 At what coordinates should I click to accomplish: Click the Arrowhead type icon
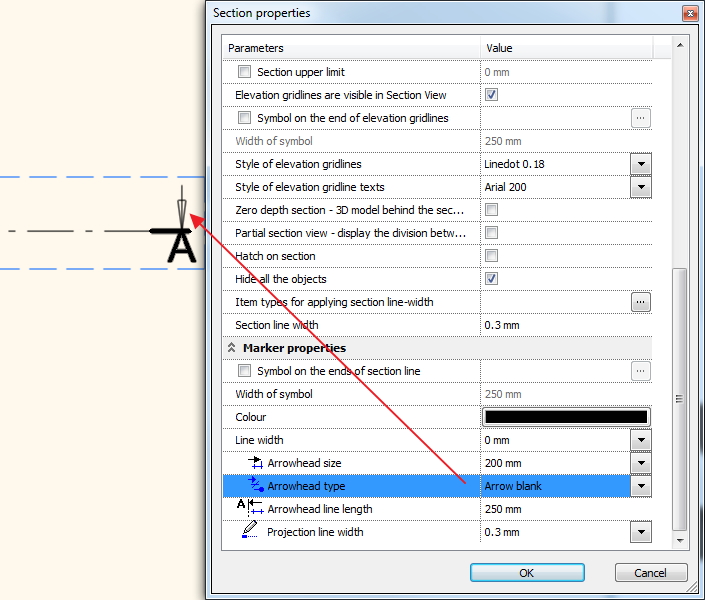pyautogui.click(x=255, y=485)
